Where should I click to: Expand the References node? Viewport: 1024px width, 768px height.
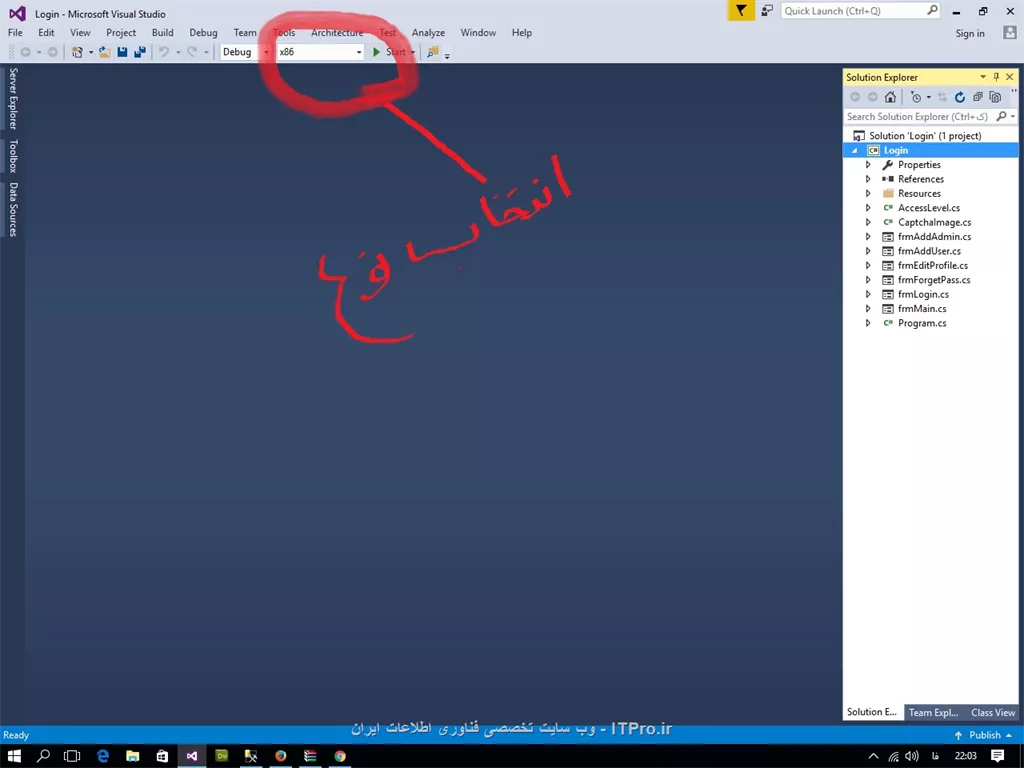pos(868,180)
